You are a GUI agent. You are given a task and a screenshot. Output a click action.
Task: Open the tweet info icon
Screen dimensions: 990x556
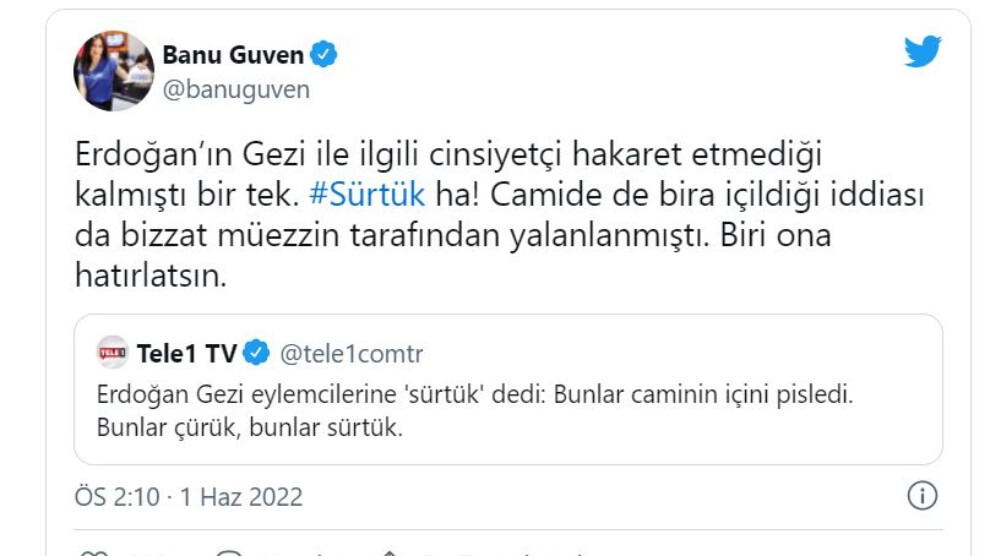[x=921, y=495]
